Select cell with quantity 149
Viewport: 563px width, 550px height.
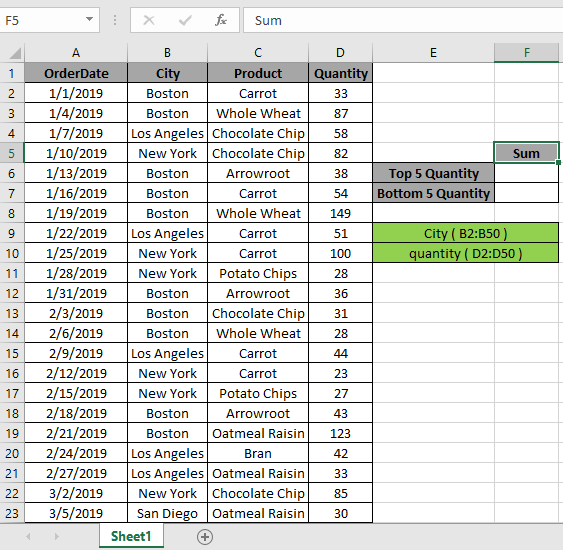tap(340, 213)
